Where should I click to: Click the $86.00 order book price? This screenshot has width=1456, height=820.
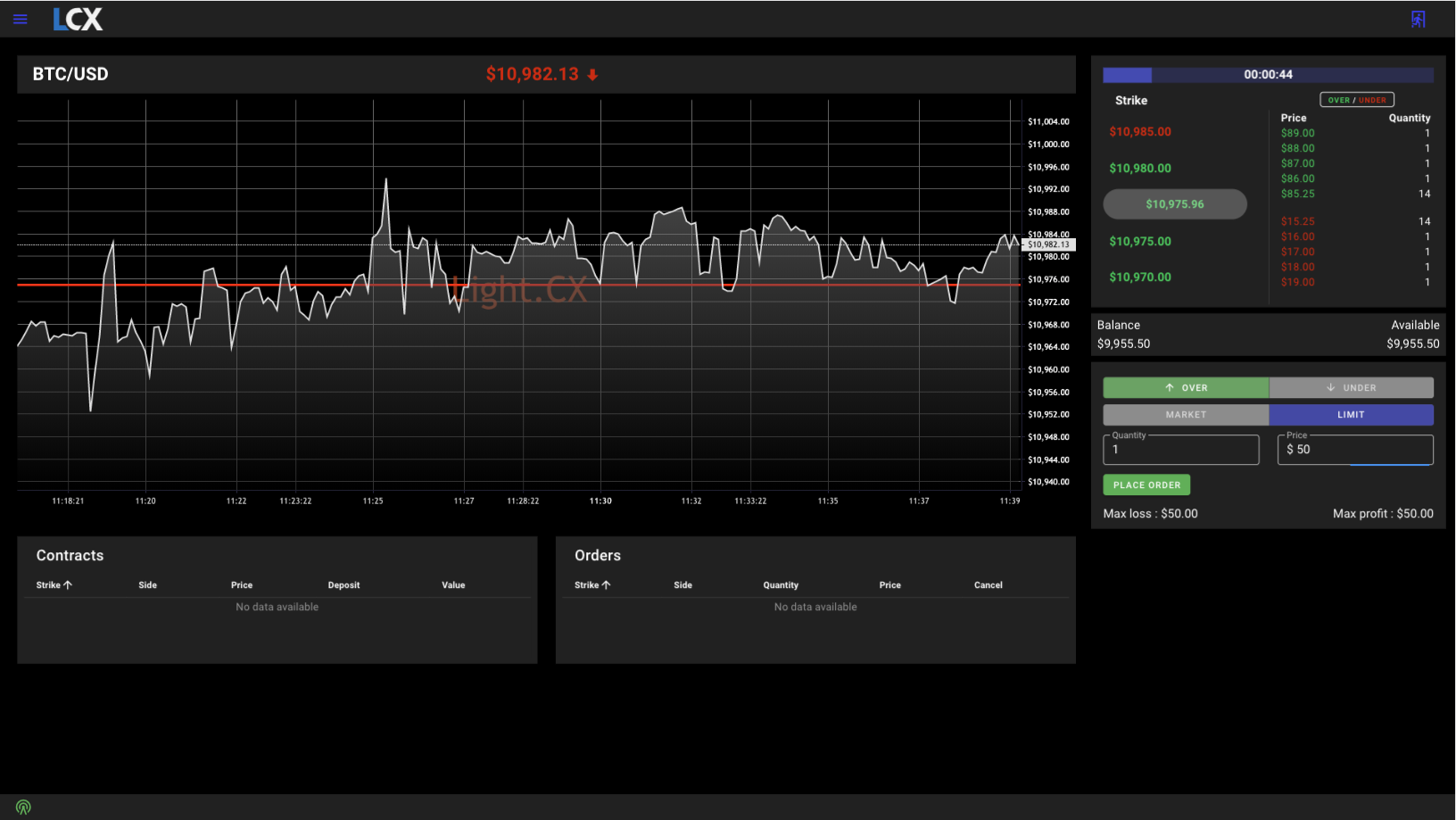click(1297, 178)
